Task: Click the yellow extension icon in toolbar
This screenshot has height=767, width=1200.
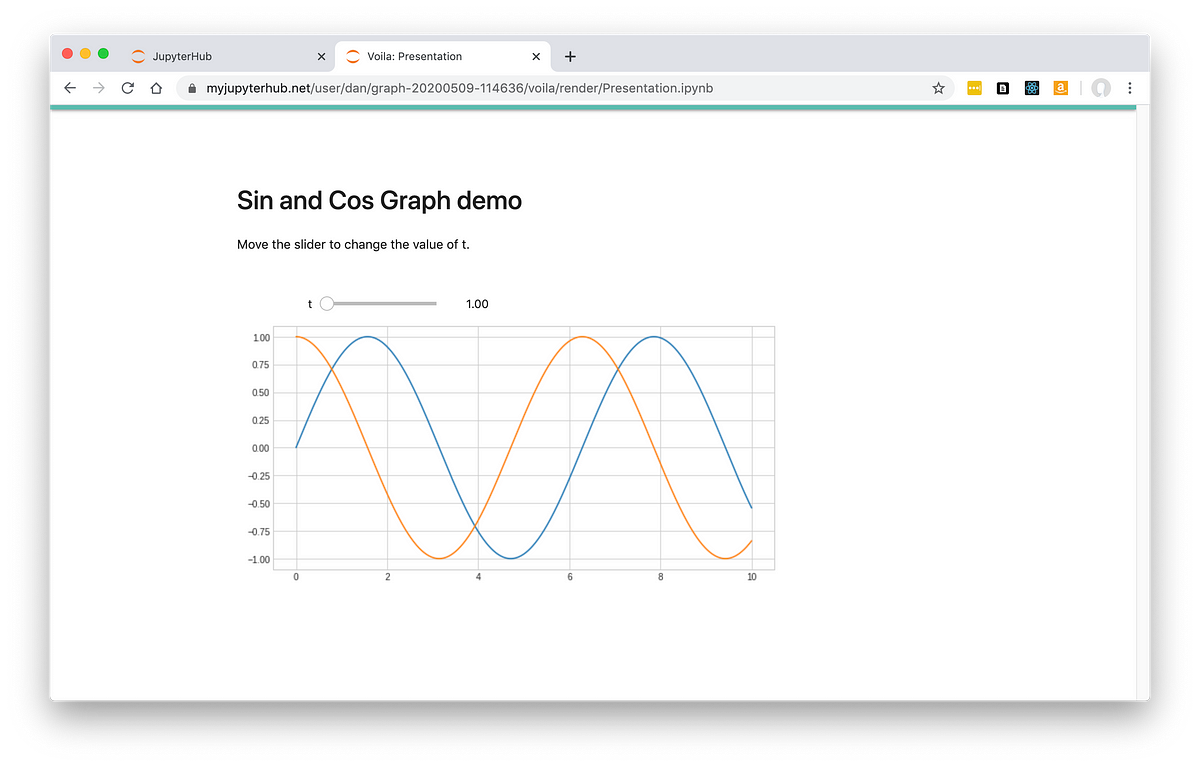Action: pos(974,88)
